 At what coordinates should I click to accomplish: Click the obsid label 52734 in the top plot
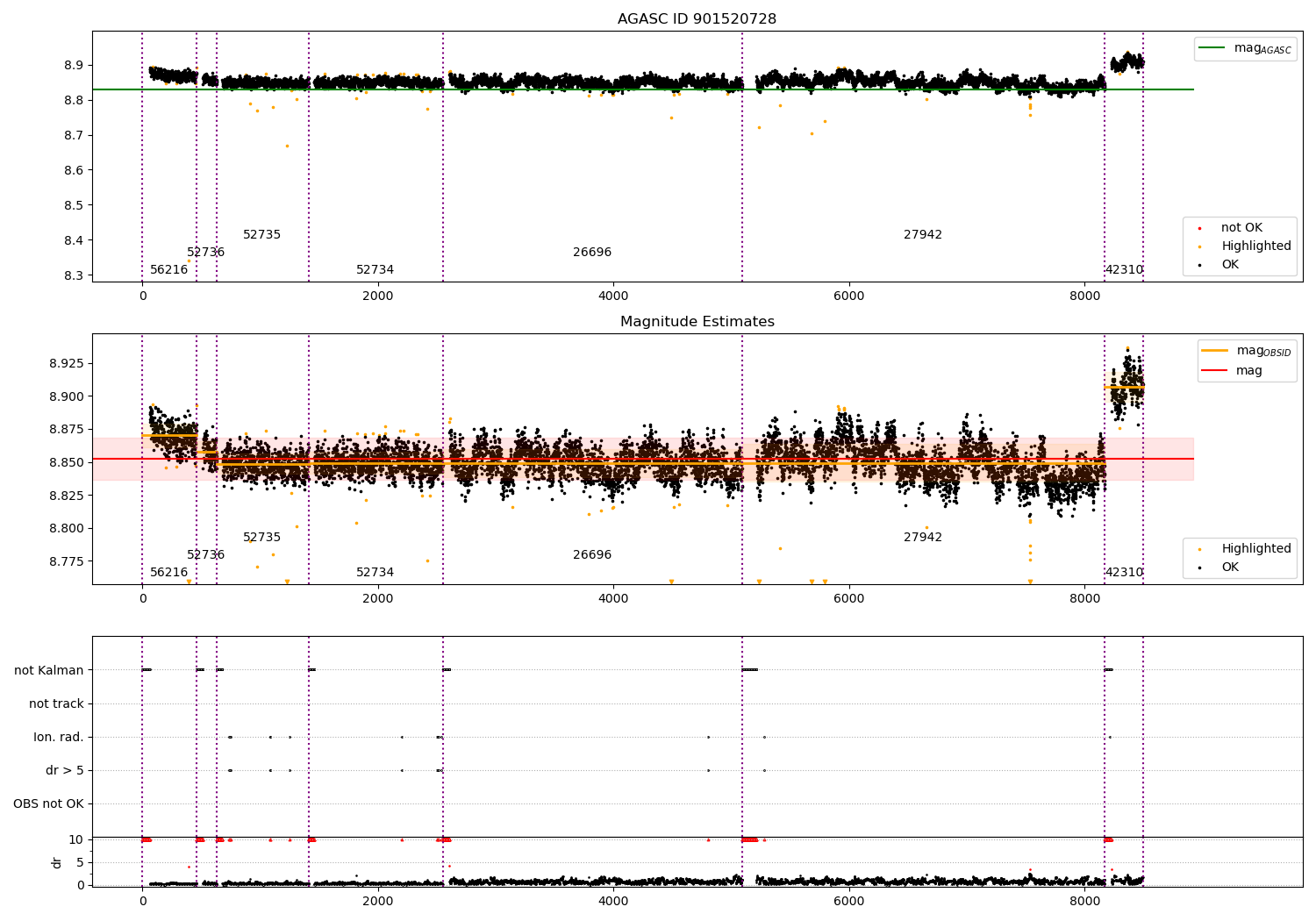pyautogui.click(x=375, y=270)
